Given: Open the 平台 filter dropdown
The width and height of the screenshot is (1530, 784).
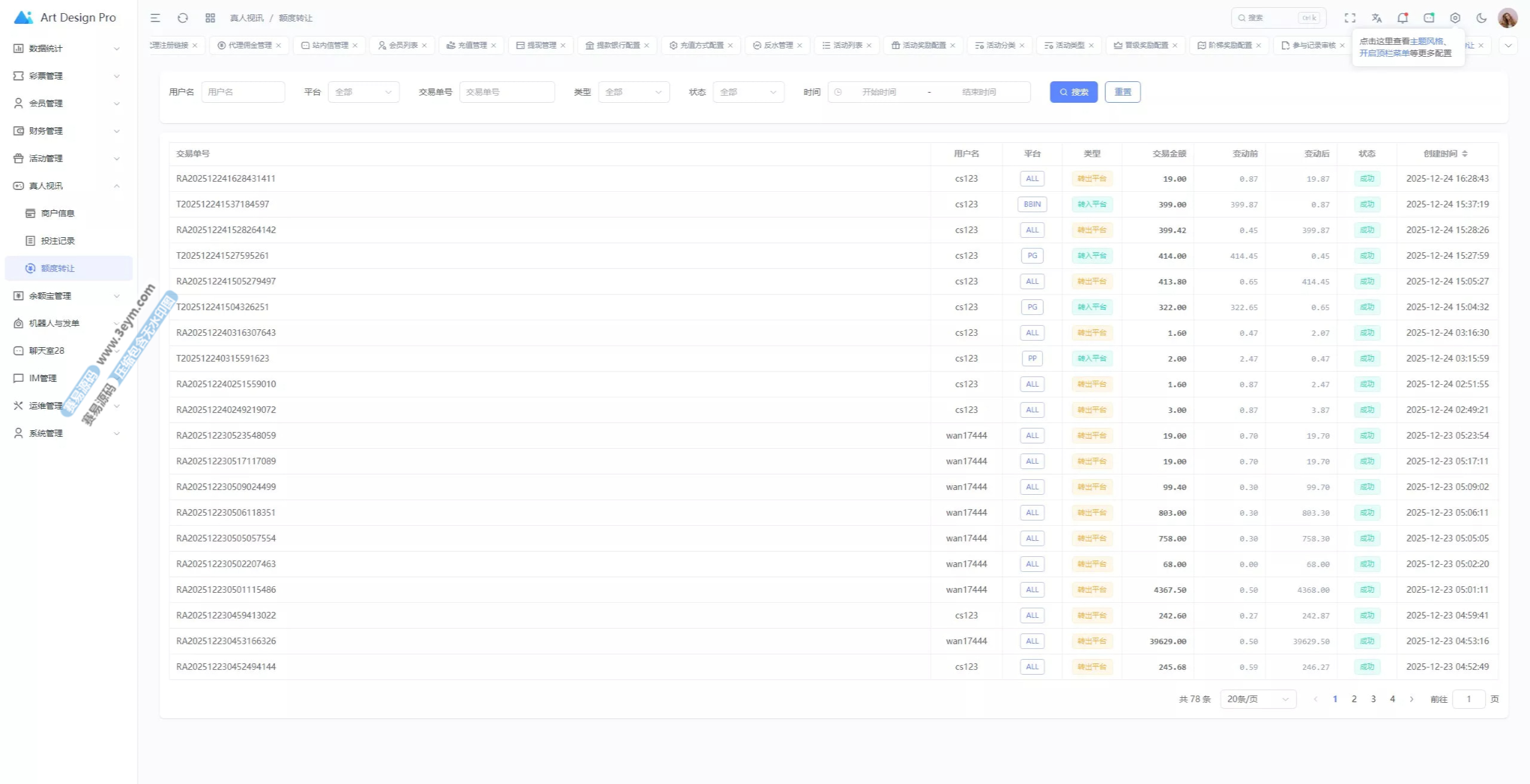Looking at the screenshot, I should tap(363, 92).
